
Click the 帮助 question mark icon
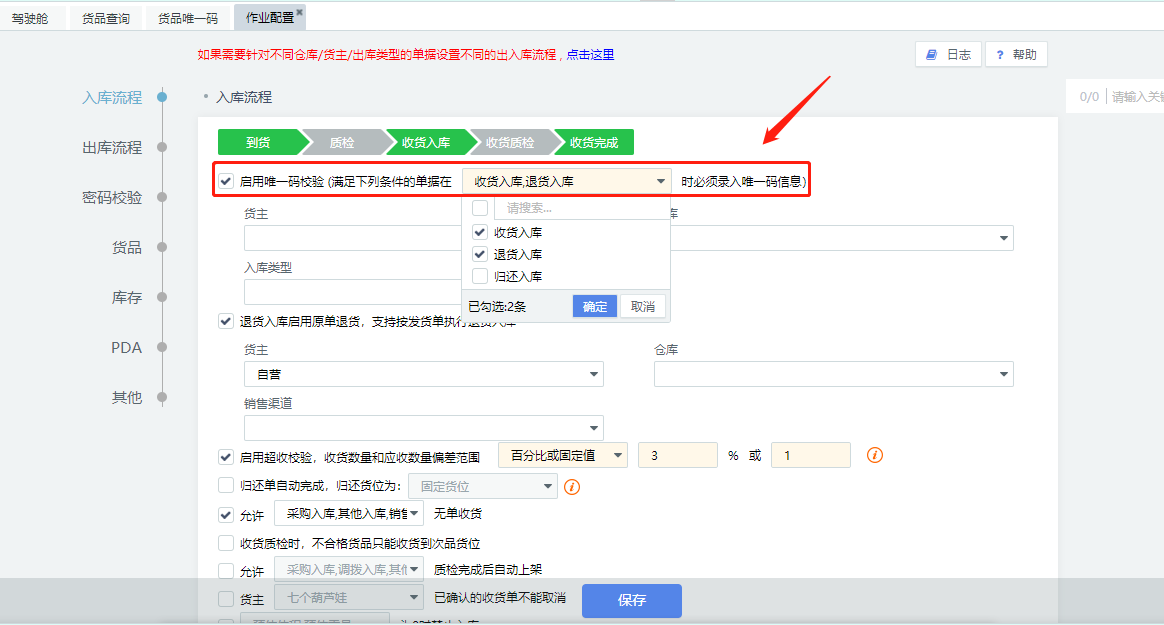(x=1000, y=55)
